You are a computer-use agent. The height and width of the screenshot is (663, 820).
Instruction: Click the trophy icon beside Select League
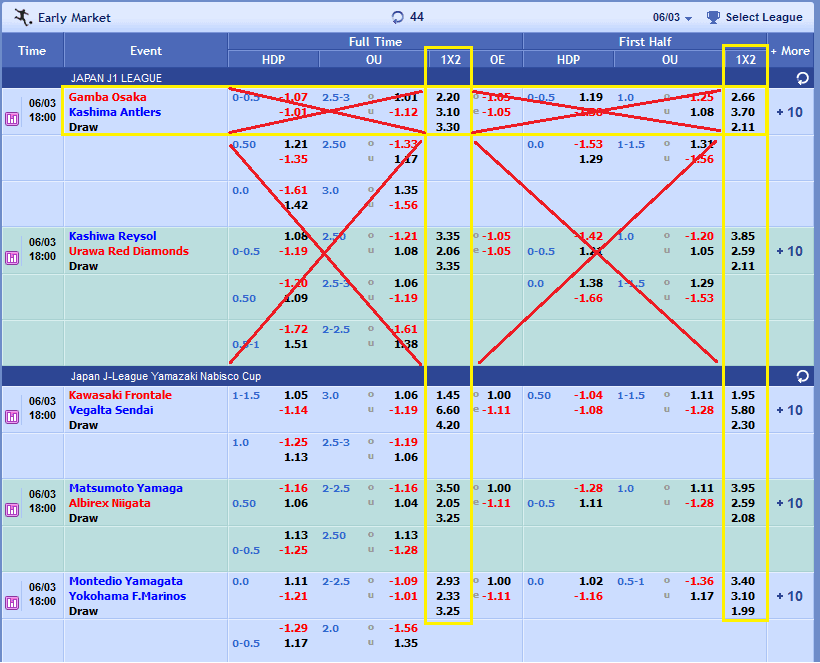point(713,17)
